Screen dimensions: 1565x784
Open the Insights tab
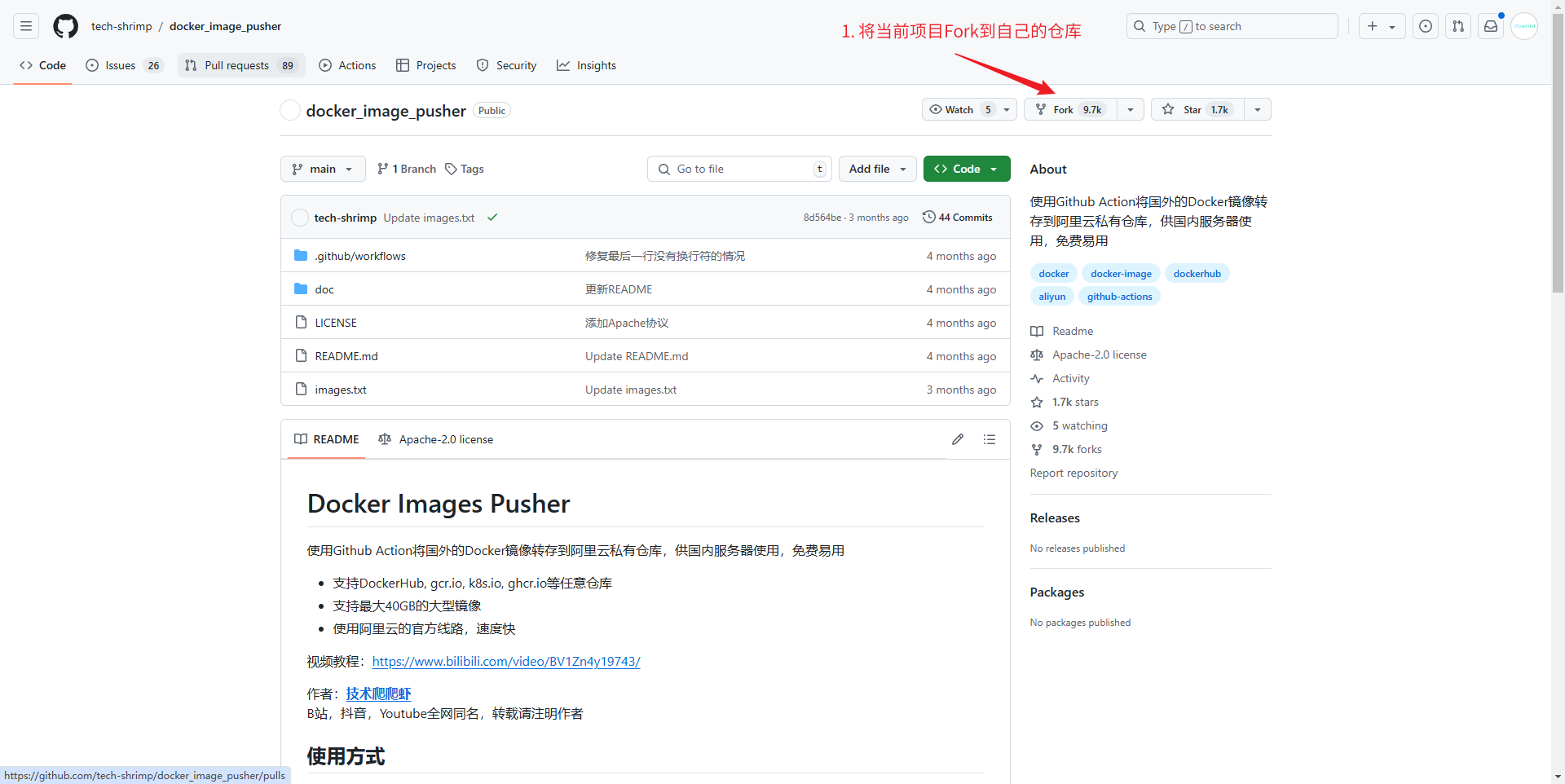[x=587, y=65]
